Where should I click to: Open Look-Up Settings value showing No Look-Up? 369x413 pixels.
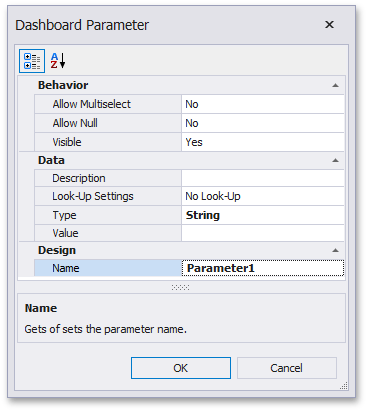click(x=263, y=196)
